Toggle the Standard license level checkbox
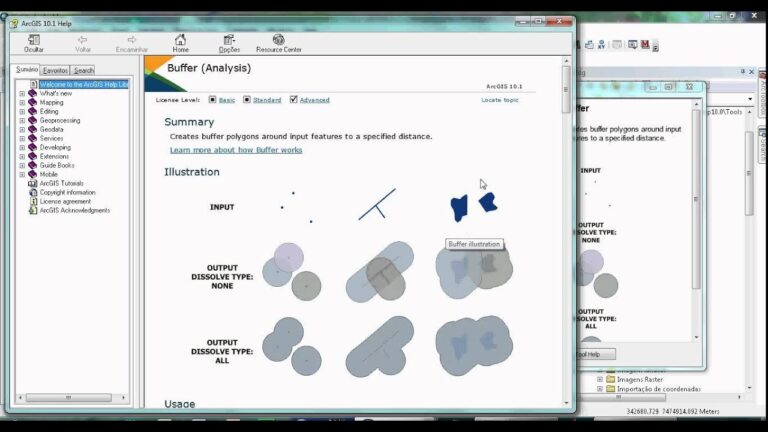Viewport: 768px width, 432px height. (x=247, y=99)
